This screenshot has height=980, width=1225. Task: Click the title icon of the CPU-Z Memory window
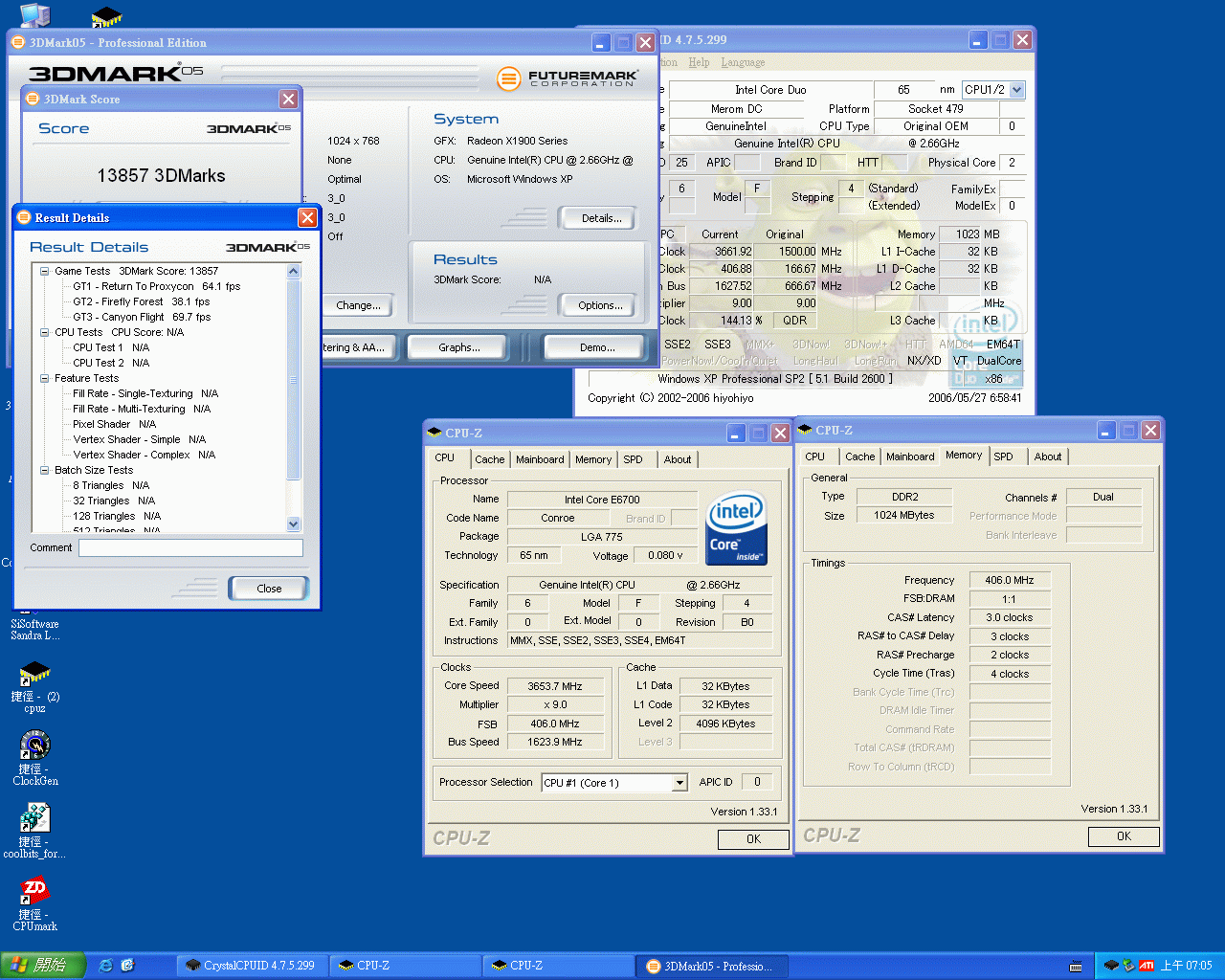pos(805,430)
